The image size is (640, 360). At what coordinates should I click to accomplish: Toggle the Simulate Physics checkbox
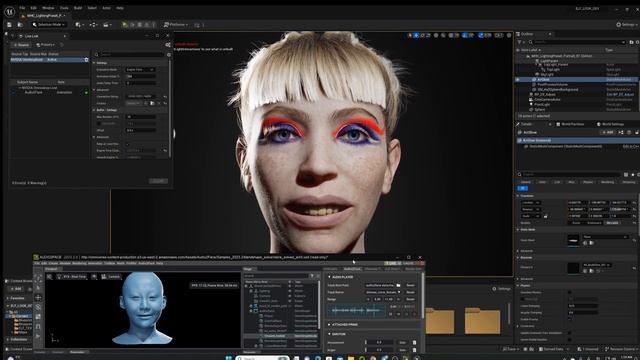[570, 292]
